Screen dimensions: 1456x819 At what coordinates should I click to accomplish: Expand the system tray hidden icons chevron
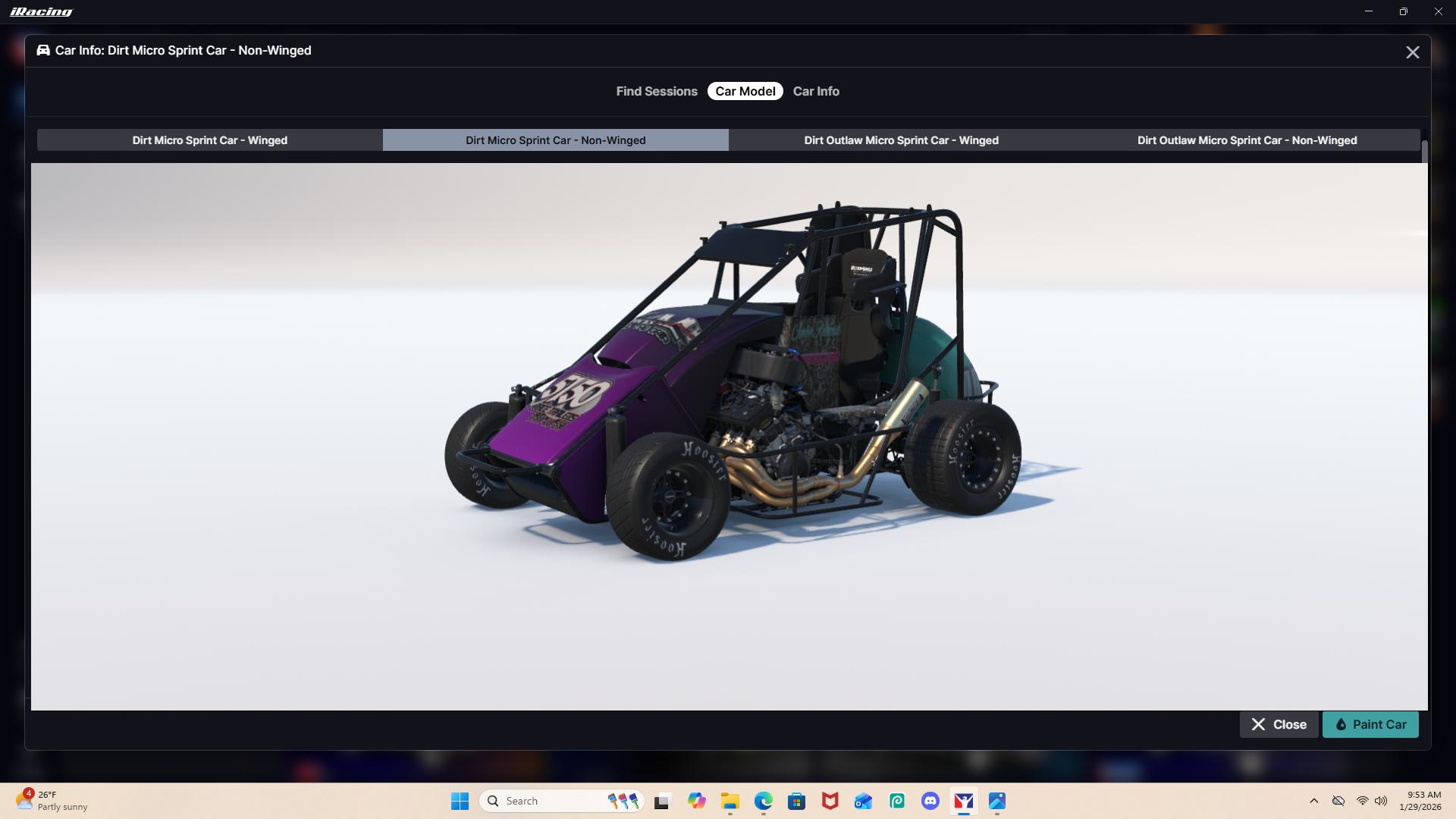[x=1313, y=801]
